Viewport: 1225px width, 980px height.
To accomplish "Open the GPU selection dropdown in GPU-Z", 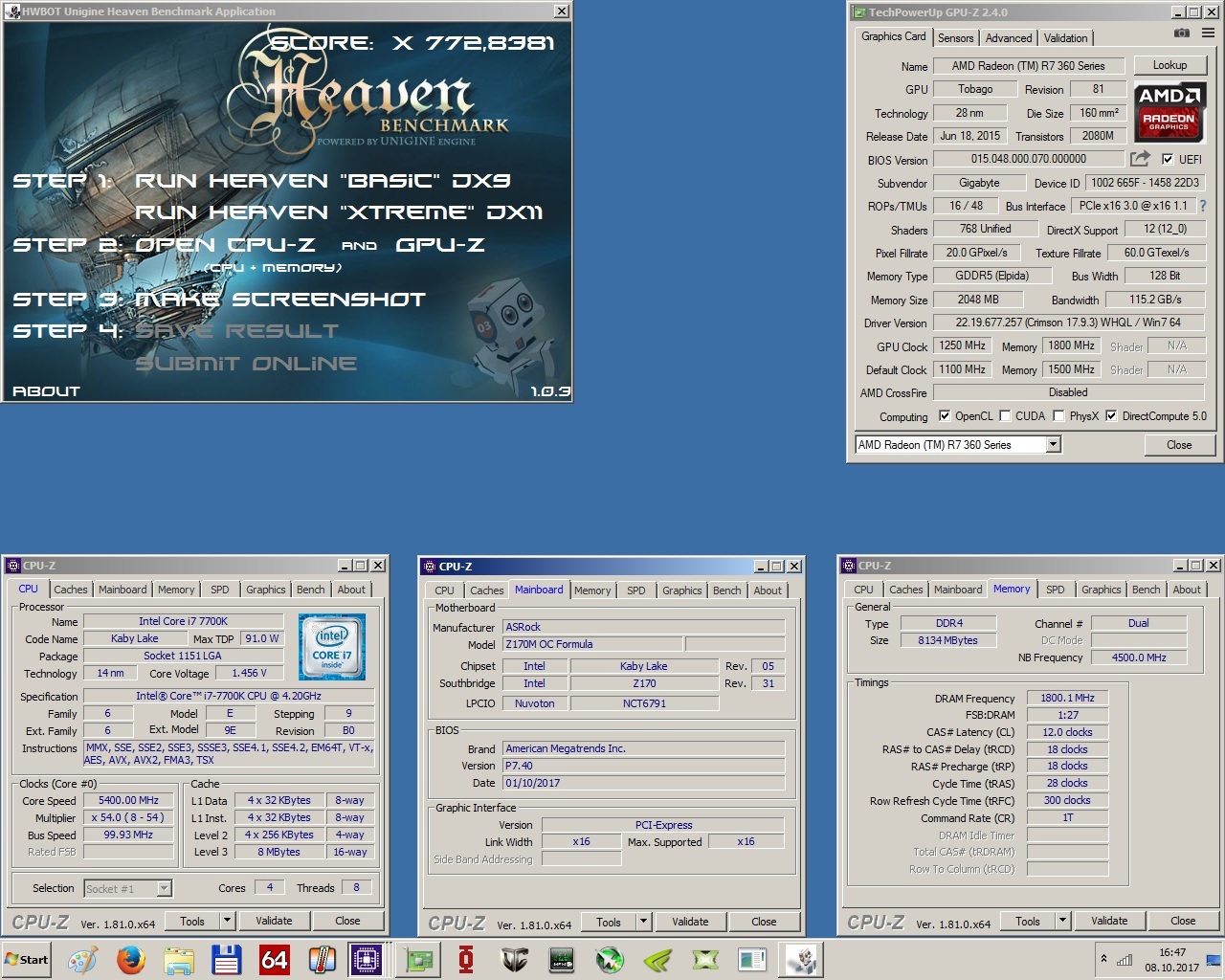I will [x=1053, y=444].
